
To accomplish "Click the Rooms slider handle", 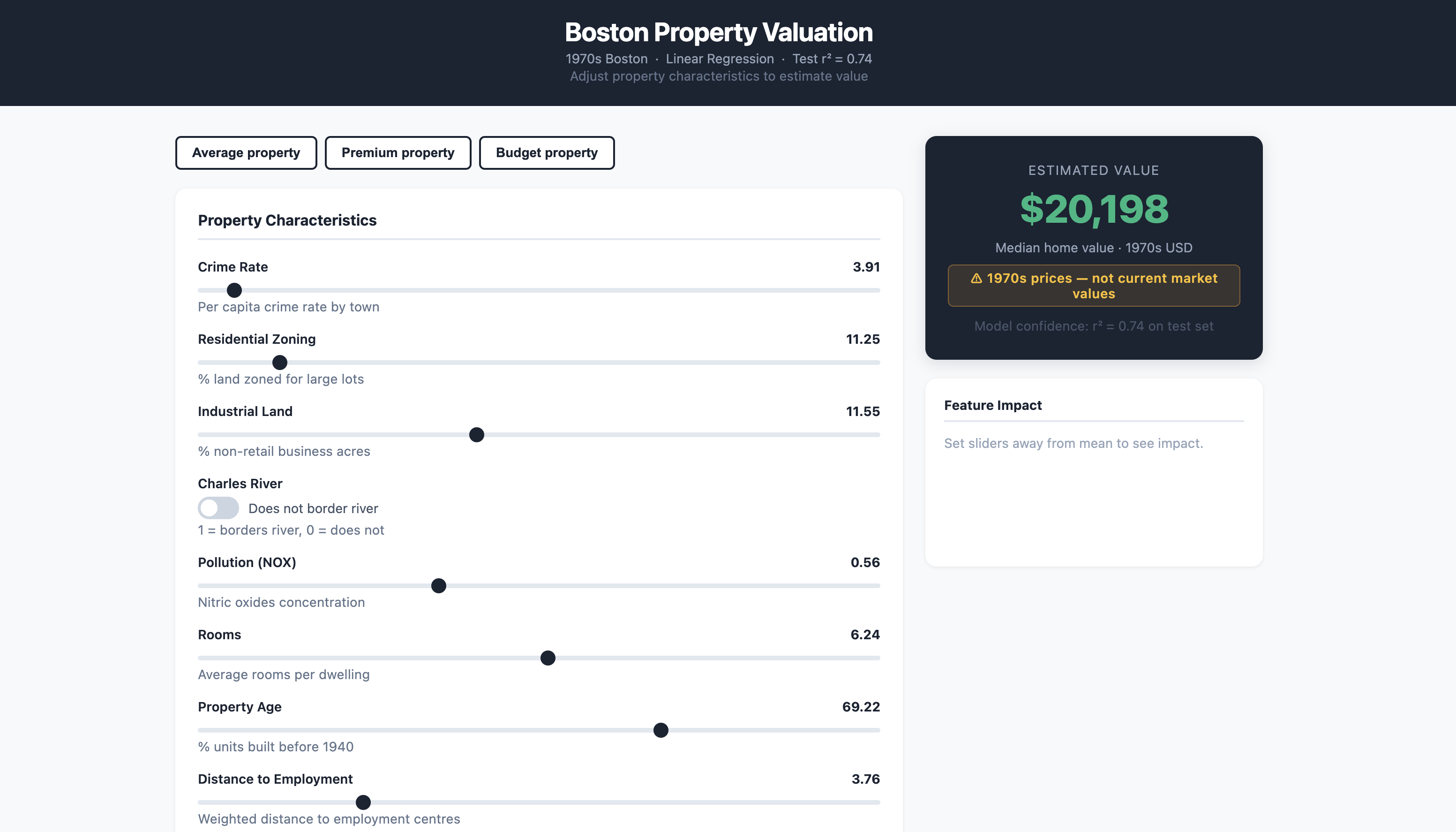I will click(548, 658).
